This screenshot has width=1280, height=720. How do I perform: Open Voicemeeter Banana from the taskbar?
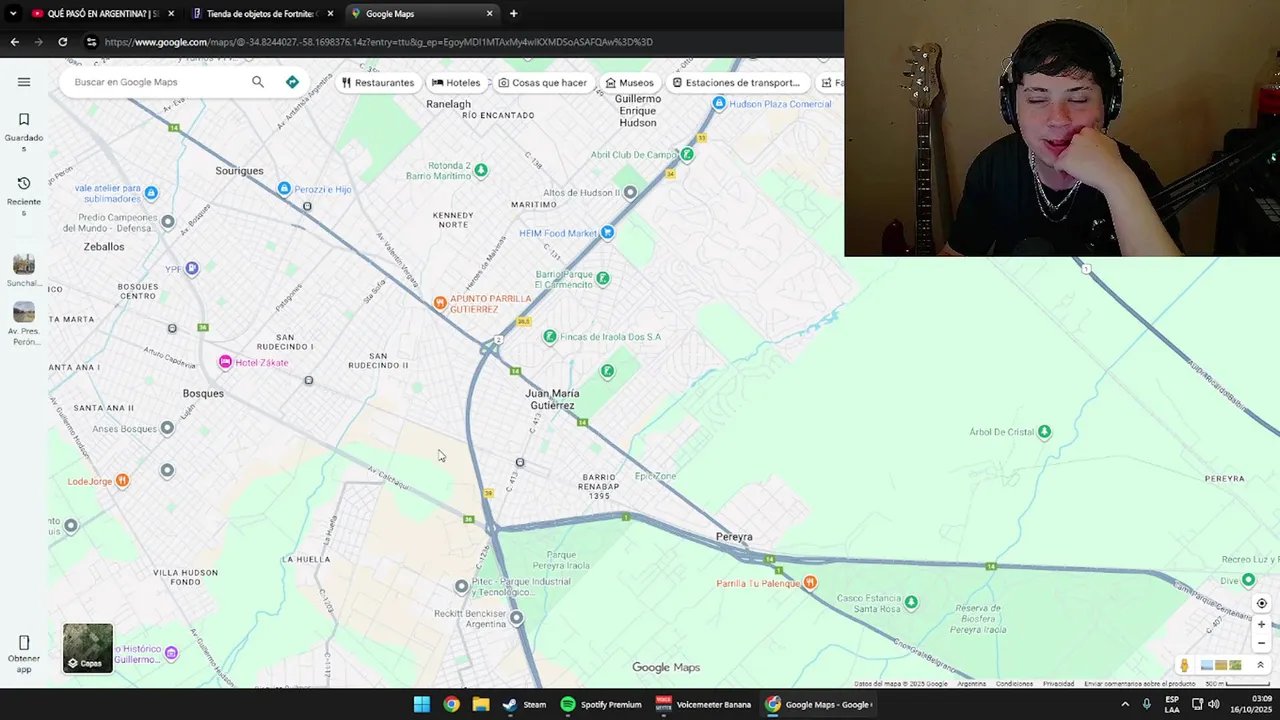pos(703,704)
